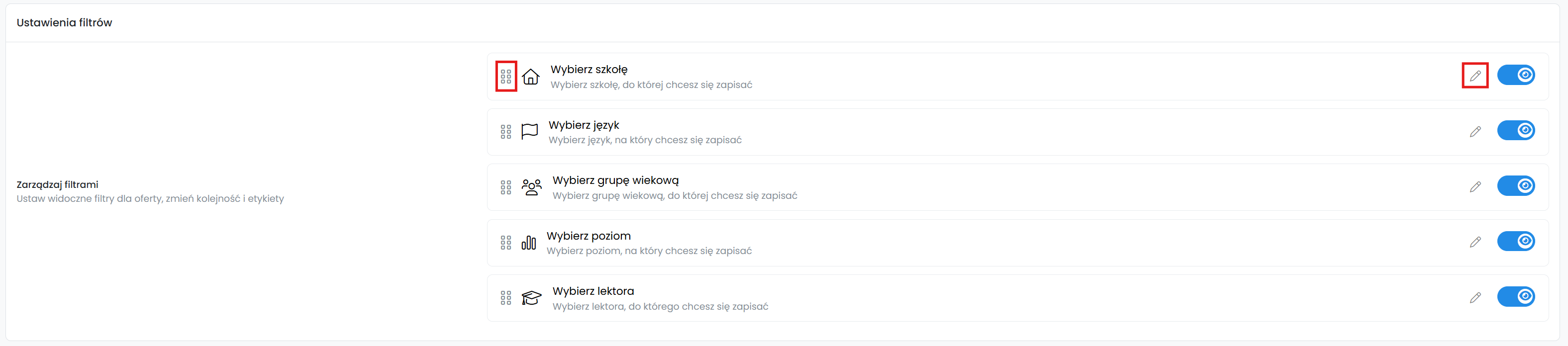Click drag handle for Wybierz szkołę
The image size is (1568, 346).
click(x=506, y=77)
